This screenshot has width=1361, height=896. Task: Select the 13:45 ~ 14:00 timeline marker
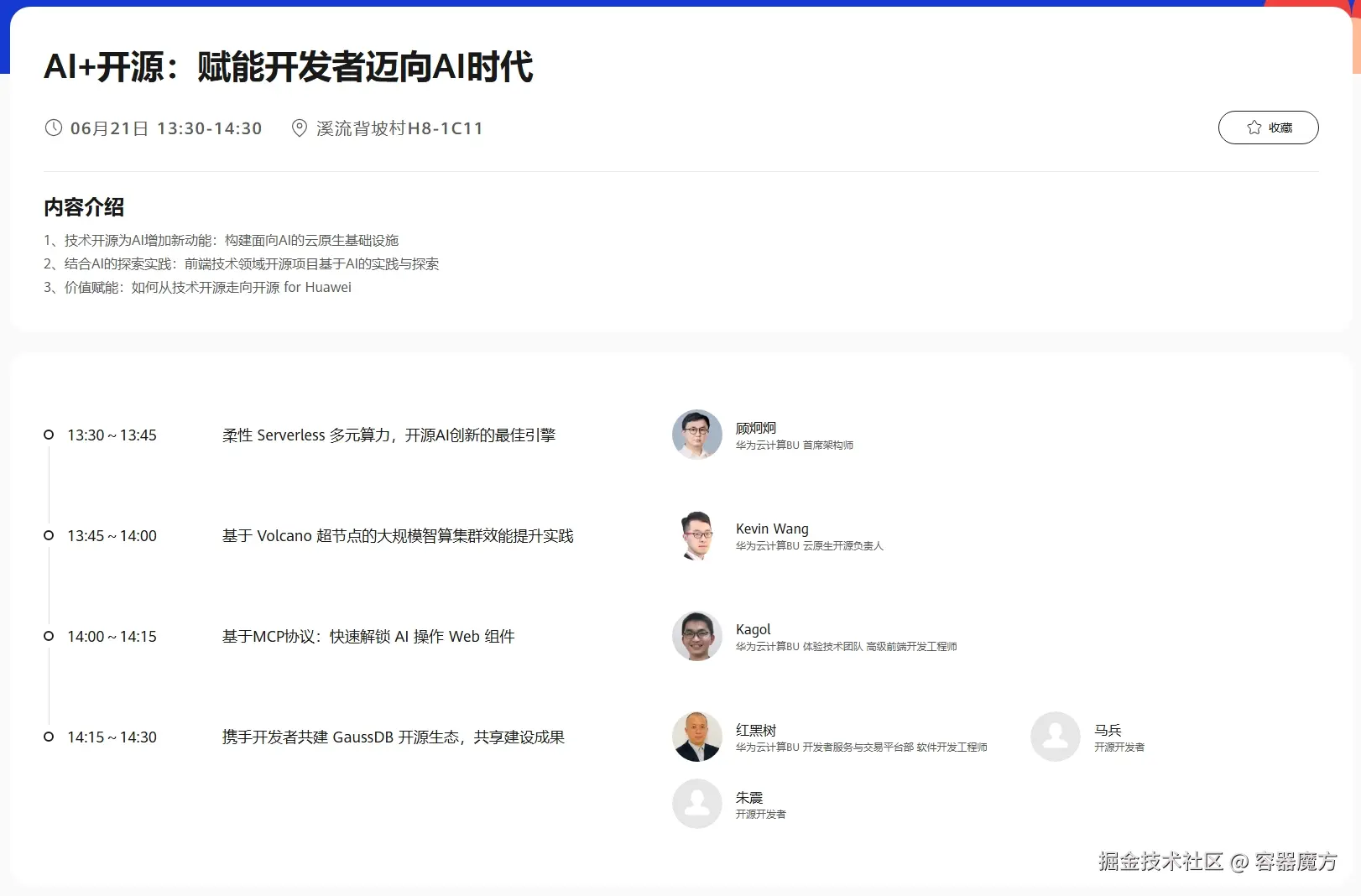pos(49,535)
